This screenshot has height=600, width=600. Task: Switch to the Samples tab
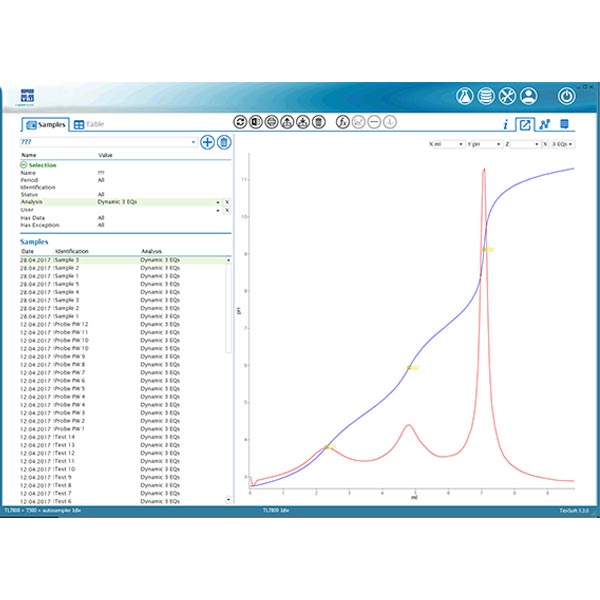click(x=45, y=124)
